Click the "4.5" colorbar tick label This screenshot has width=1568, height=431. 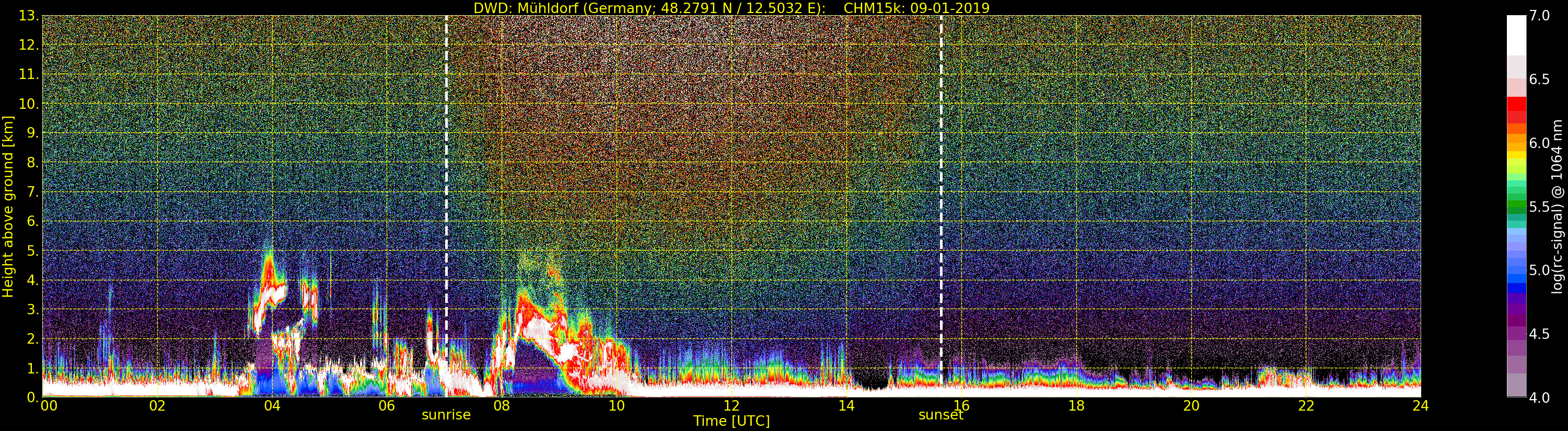tap(1539, 334)
